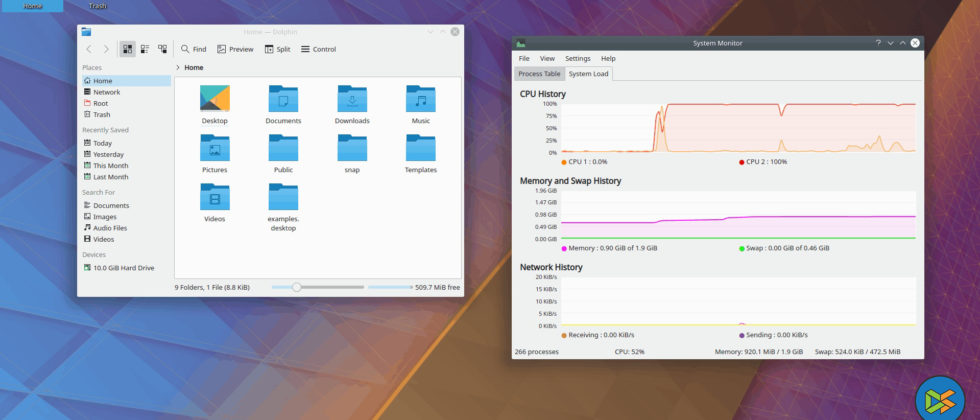The width and height of the screenshot is (980, 420).
Task: Click the icon zoom slider in Dolphin
Action: tap(296, 287)
